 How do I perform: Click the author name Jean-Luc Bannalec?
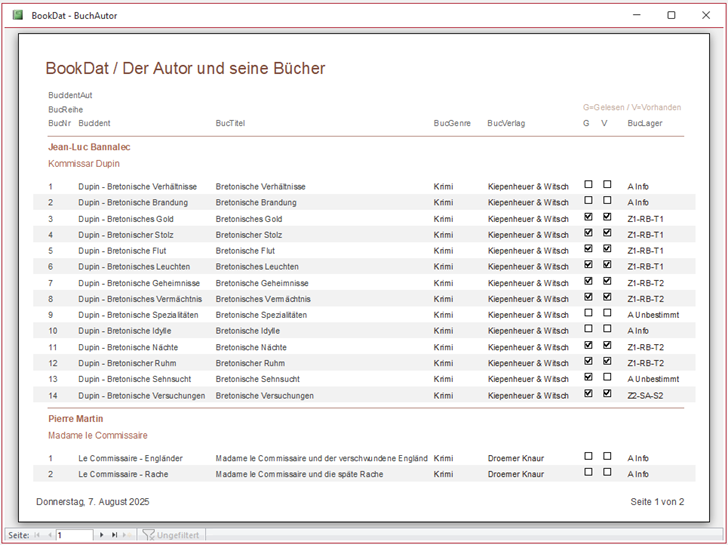89,147
